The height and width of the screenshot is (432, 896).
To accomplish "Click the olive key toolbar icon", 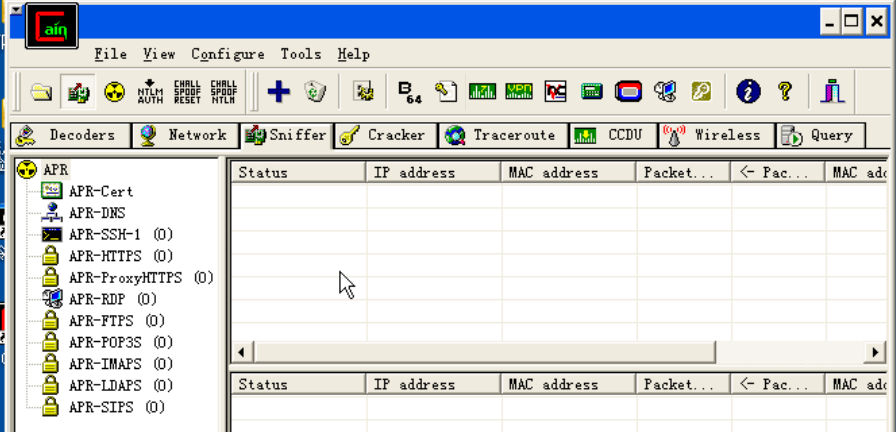I will click(701, 91).
